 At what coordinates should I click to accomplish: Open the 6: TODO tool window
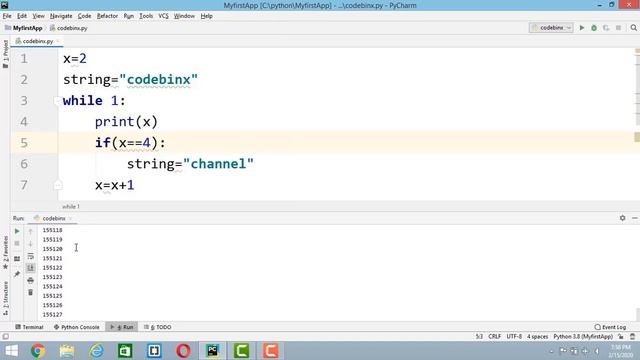[158, 327]
